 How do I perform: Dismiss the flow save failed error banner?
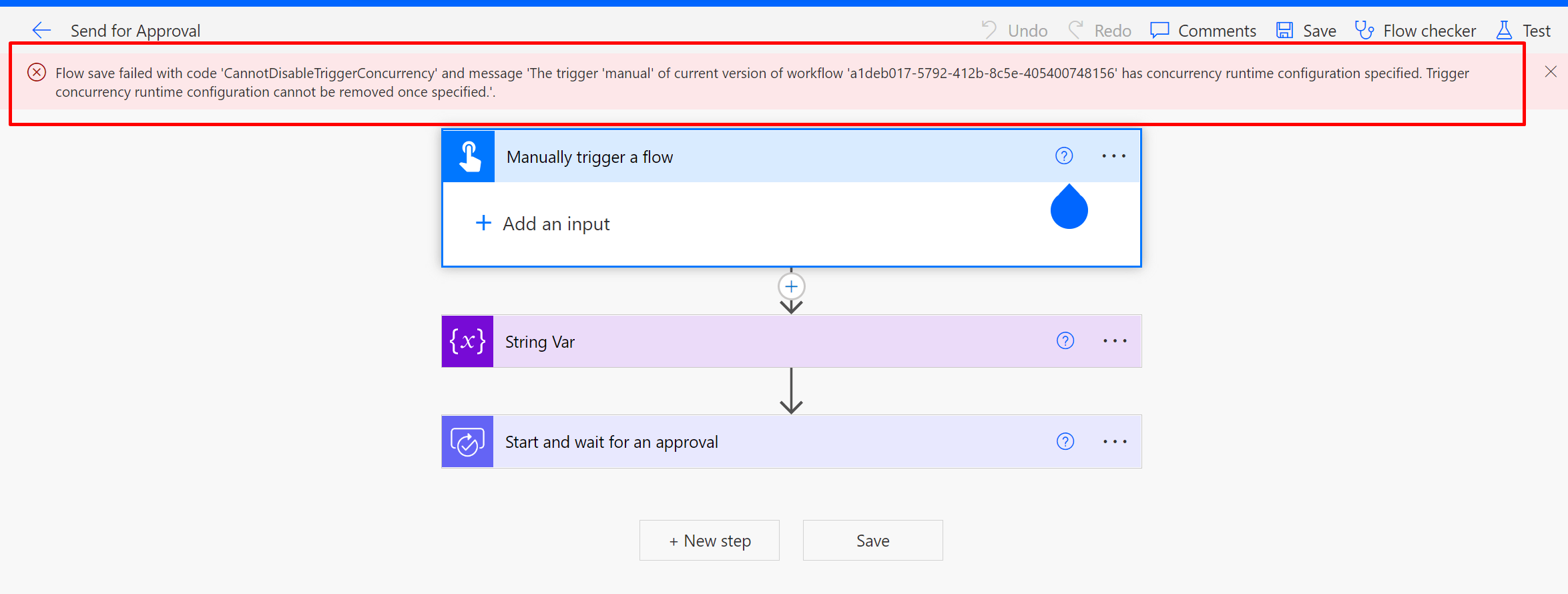pos(1551,71)
